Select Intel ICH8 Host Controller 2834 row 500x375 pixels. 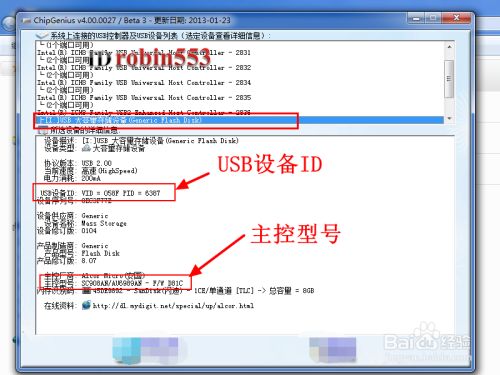[144, 82]
